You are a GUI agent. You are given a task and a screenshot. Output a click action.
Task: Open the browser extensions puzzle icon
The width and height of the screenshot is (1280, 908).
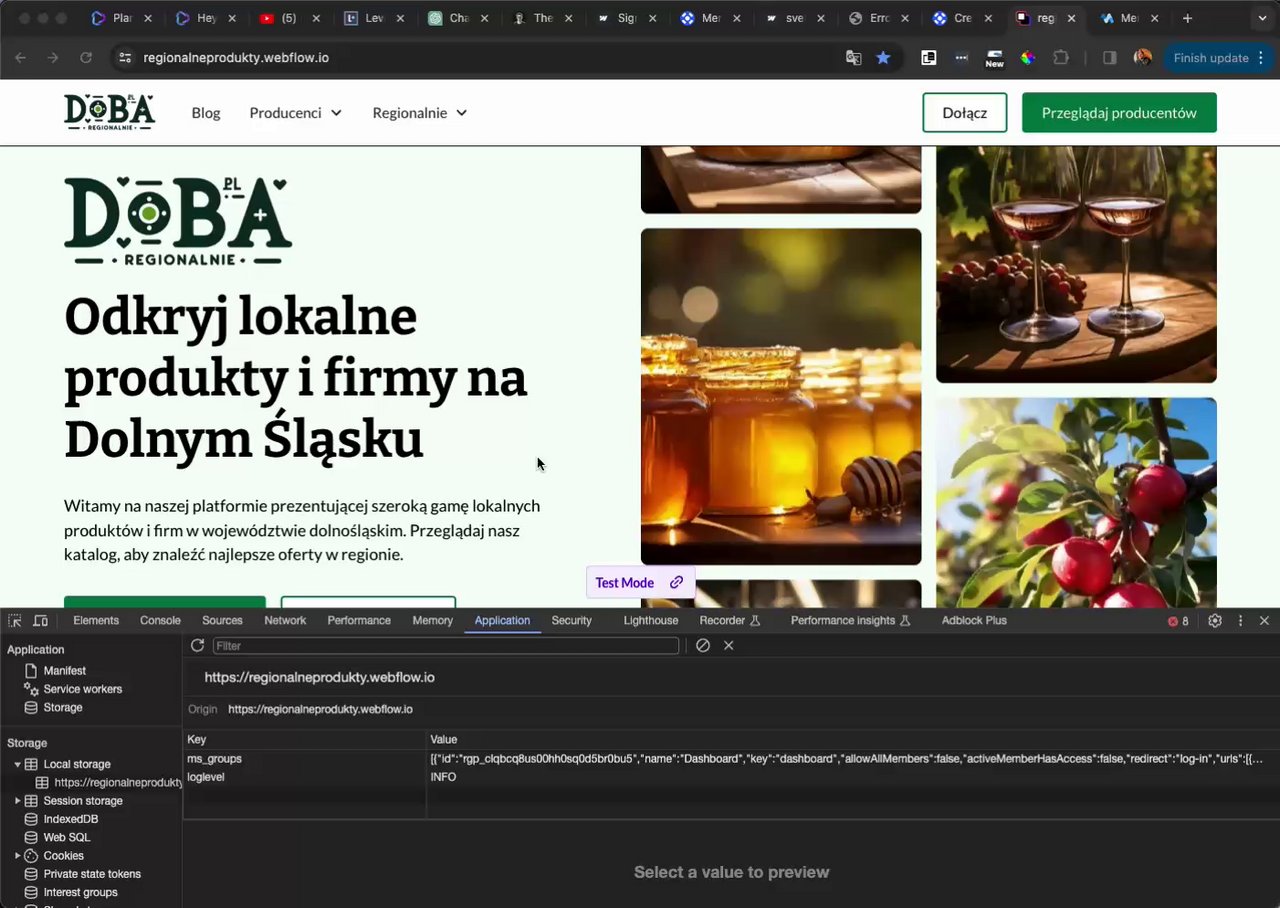point(1061,58)
